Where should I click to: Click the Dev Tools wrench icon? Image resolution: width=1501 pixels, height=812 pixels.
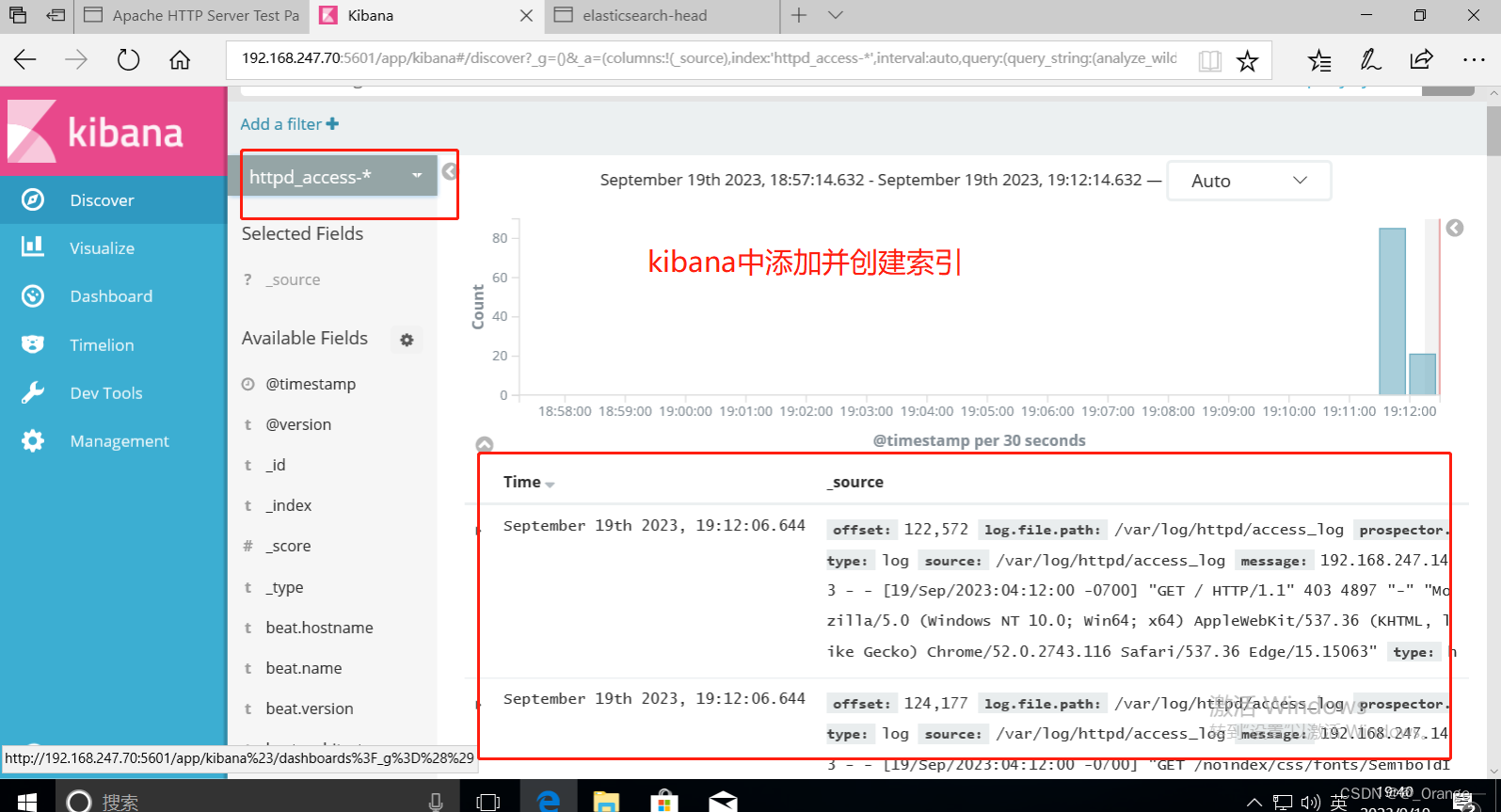(33, 392)
